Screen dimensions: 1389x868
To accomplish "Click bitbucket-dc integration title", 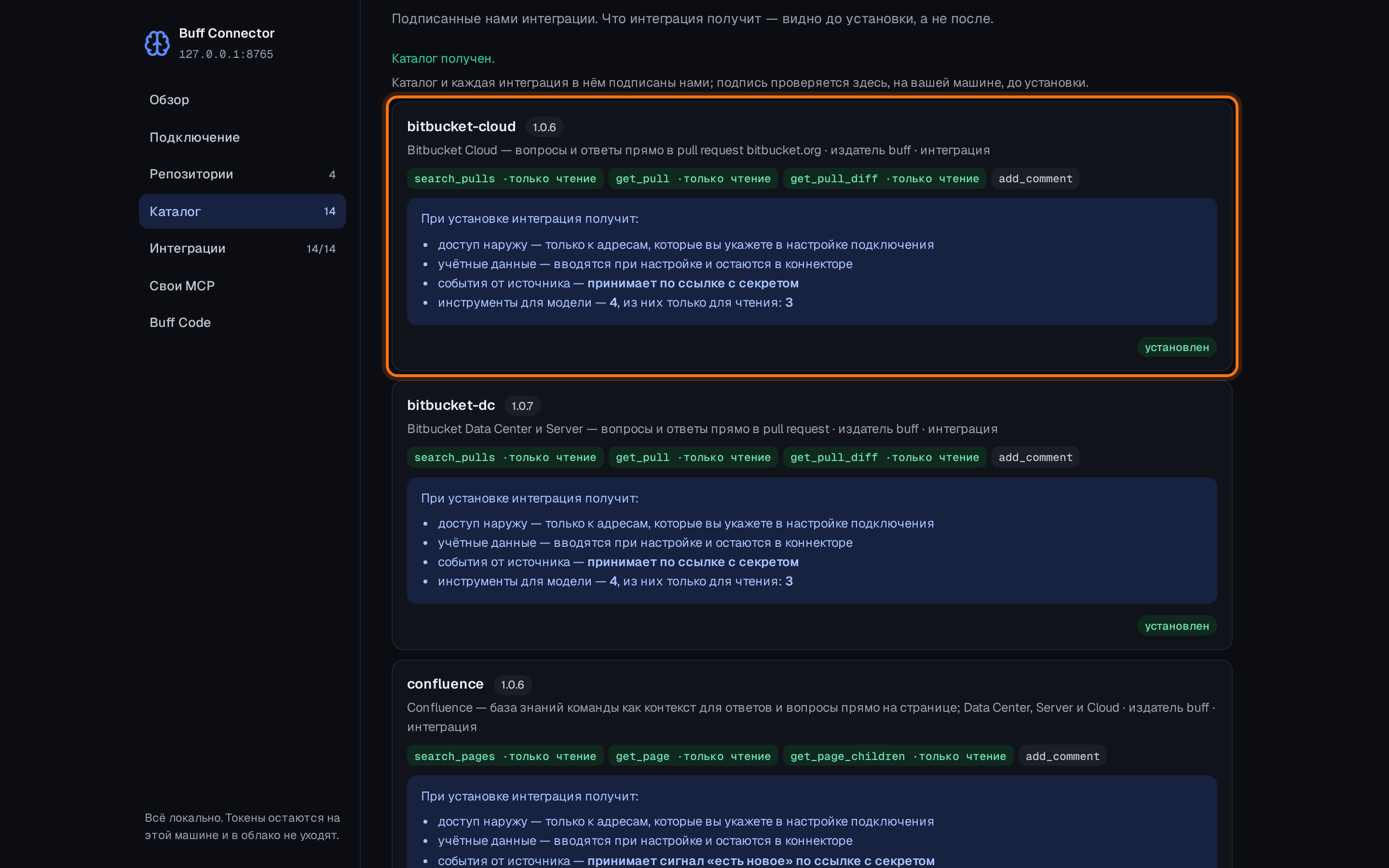I will (x=450, y=405).
